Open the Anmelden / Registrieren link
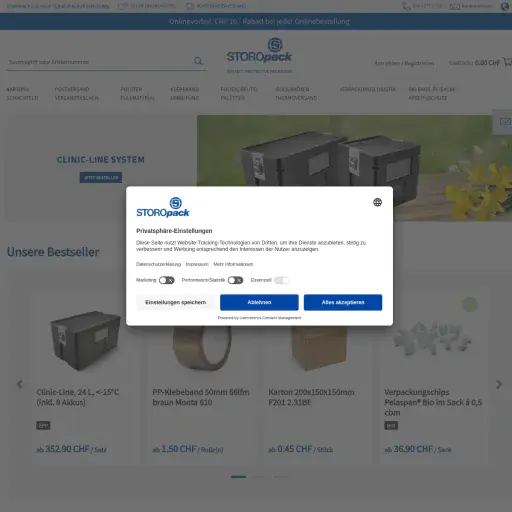This screenshot has width=512, height=512. pyautogui.click(x=404, y=63)
